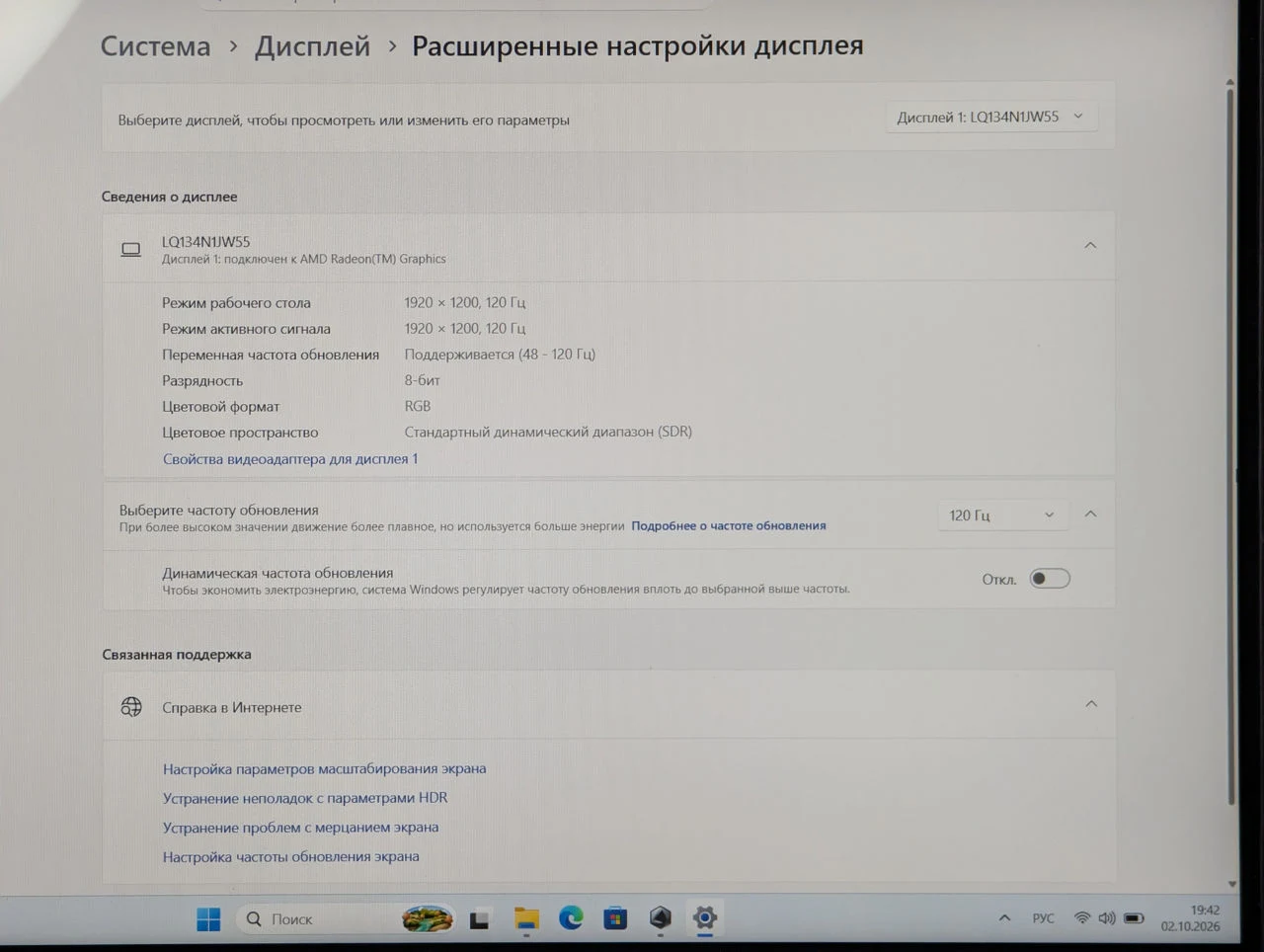Click the globe icon beside Справка в Интернете
The height and width of the screenshot is (952, 1264).
[131, 707]
